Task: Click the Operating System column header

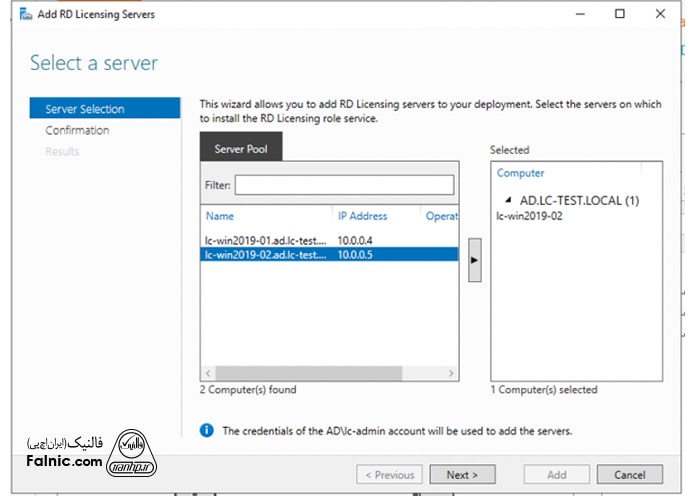Action: pos(440,216)
